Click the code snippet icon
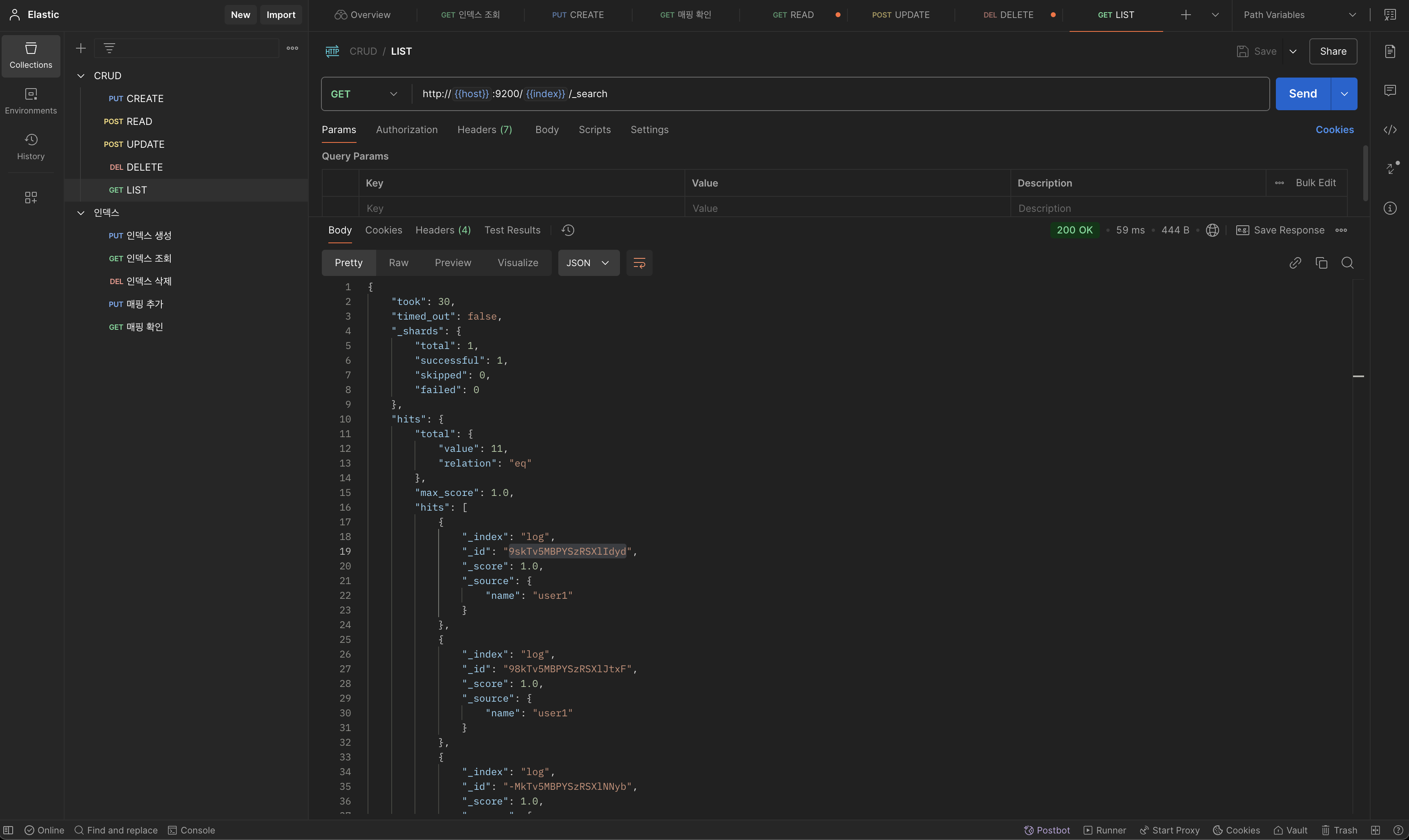The height and width of the screenshot is (840, 1409). click(x=1390, y=130)
